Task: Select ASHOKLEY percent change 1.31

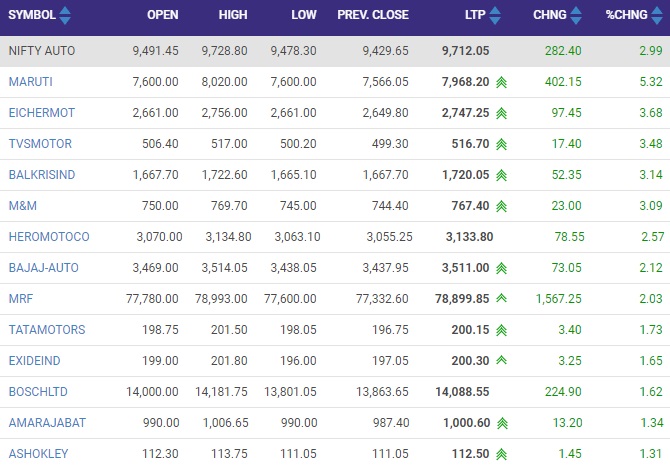Action: coord(651,454)
